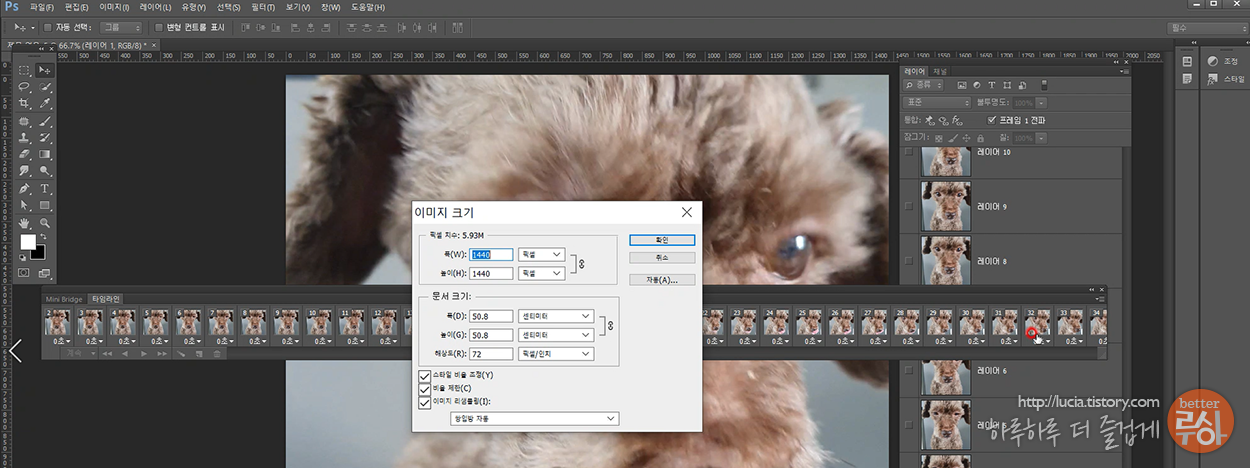
Task: Open the 필터(T) menu
Action: tap(264, 7)
